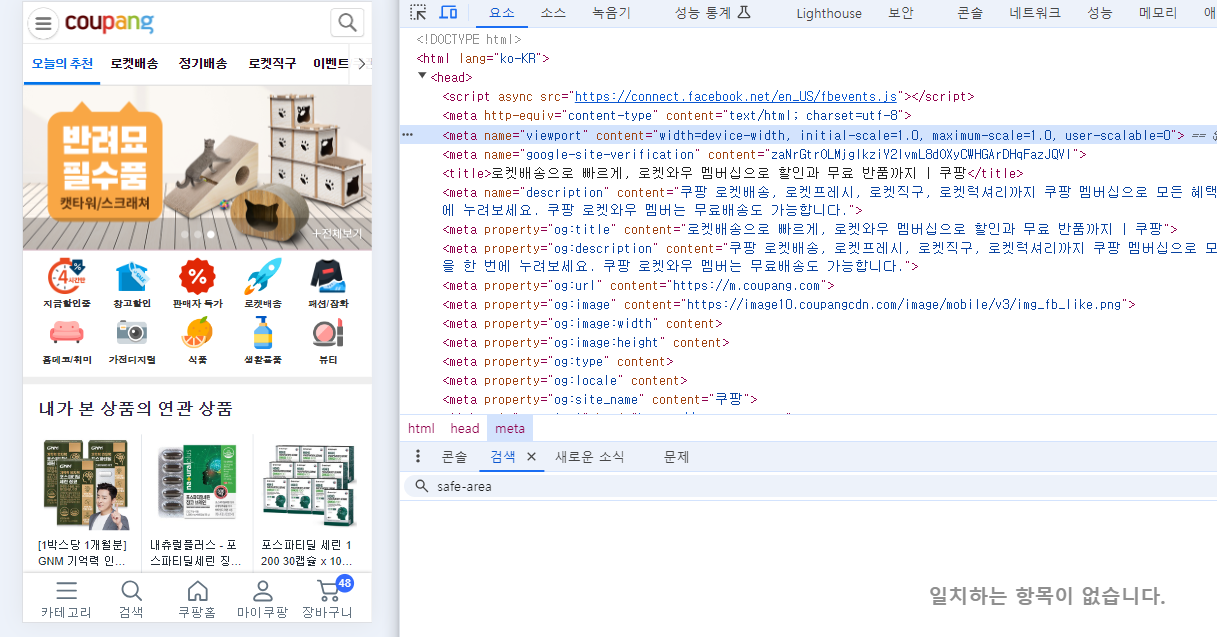Viewport: 1217px width, 637px height.
Task: Switch to 메모리 DevTools panel
Action: coord(1158,13)
